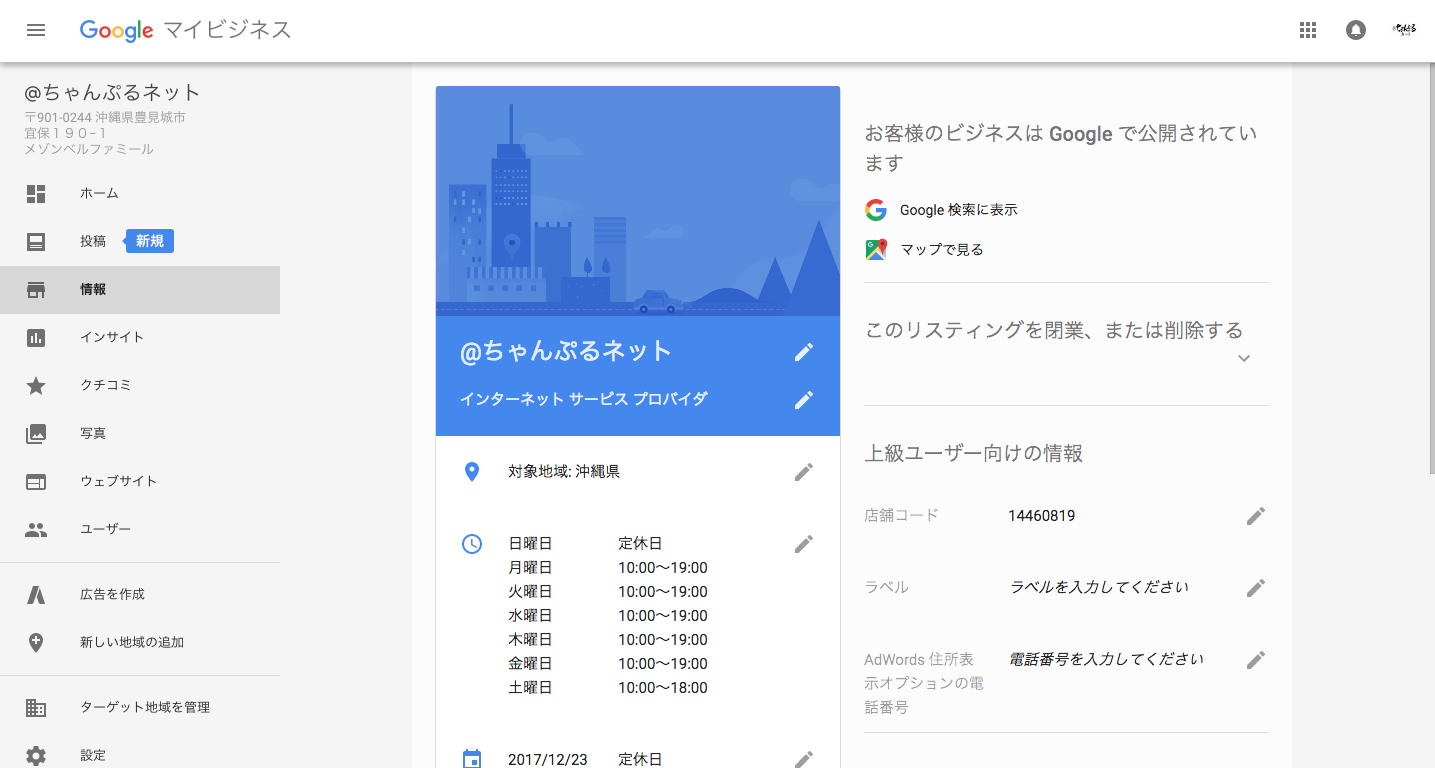Click the @ちゃんぷるネット sidebar business title

click(x=113, y=93)
